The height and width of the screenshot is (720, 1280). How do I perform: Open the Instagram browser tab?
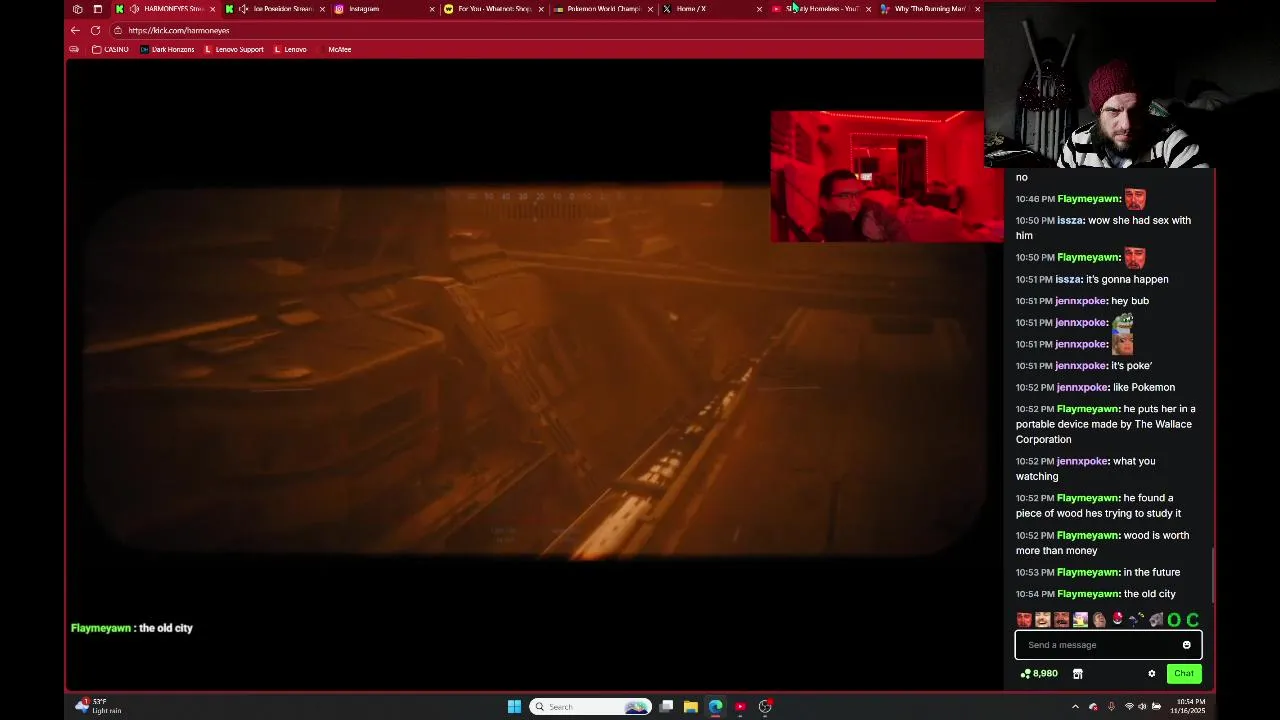[x=384, y=9]
